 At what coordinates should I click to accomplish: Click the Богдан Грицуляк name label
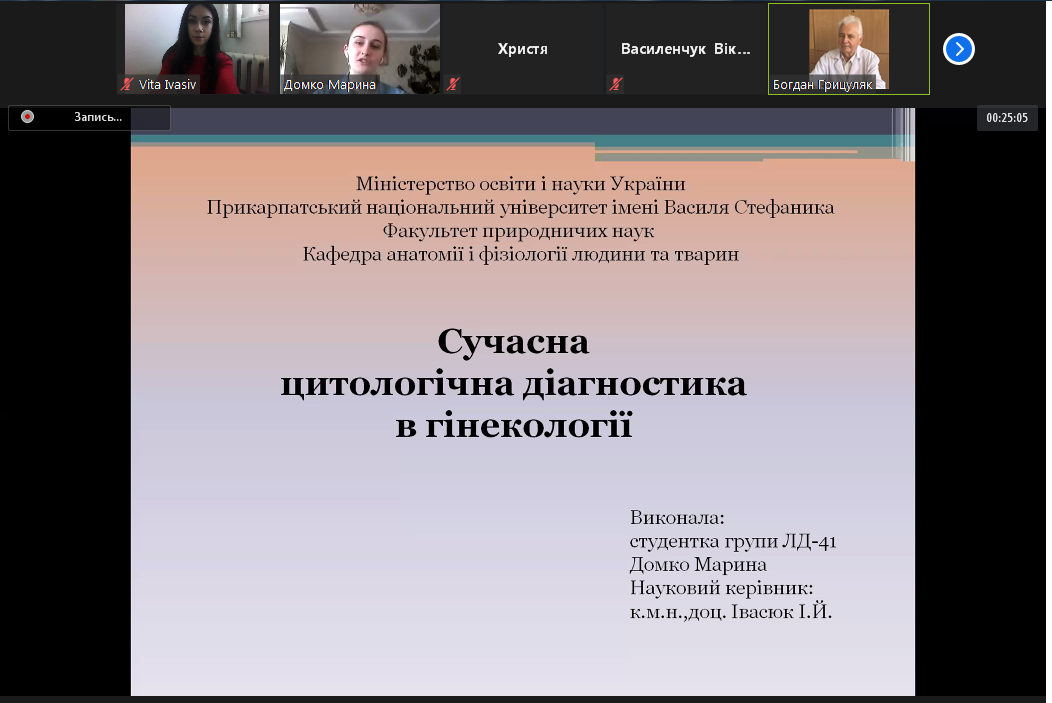coord(822,85)
